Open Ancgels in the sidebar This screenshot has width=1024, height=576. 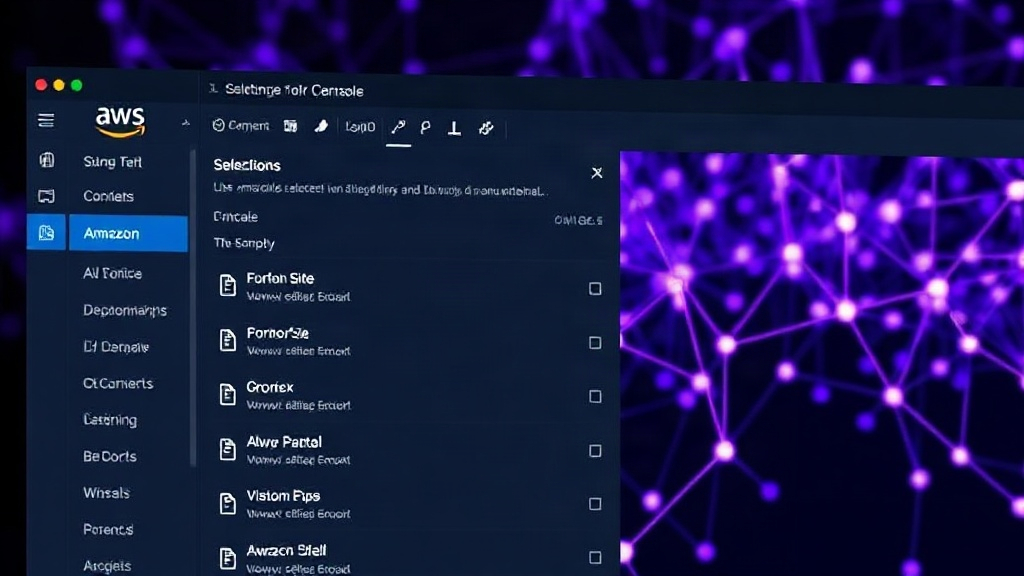tap(107, 566)
